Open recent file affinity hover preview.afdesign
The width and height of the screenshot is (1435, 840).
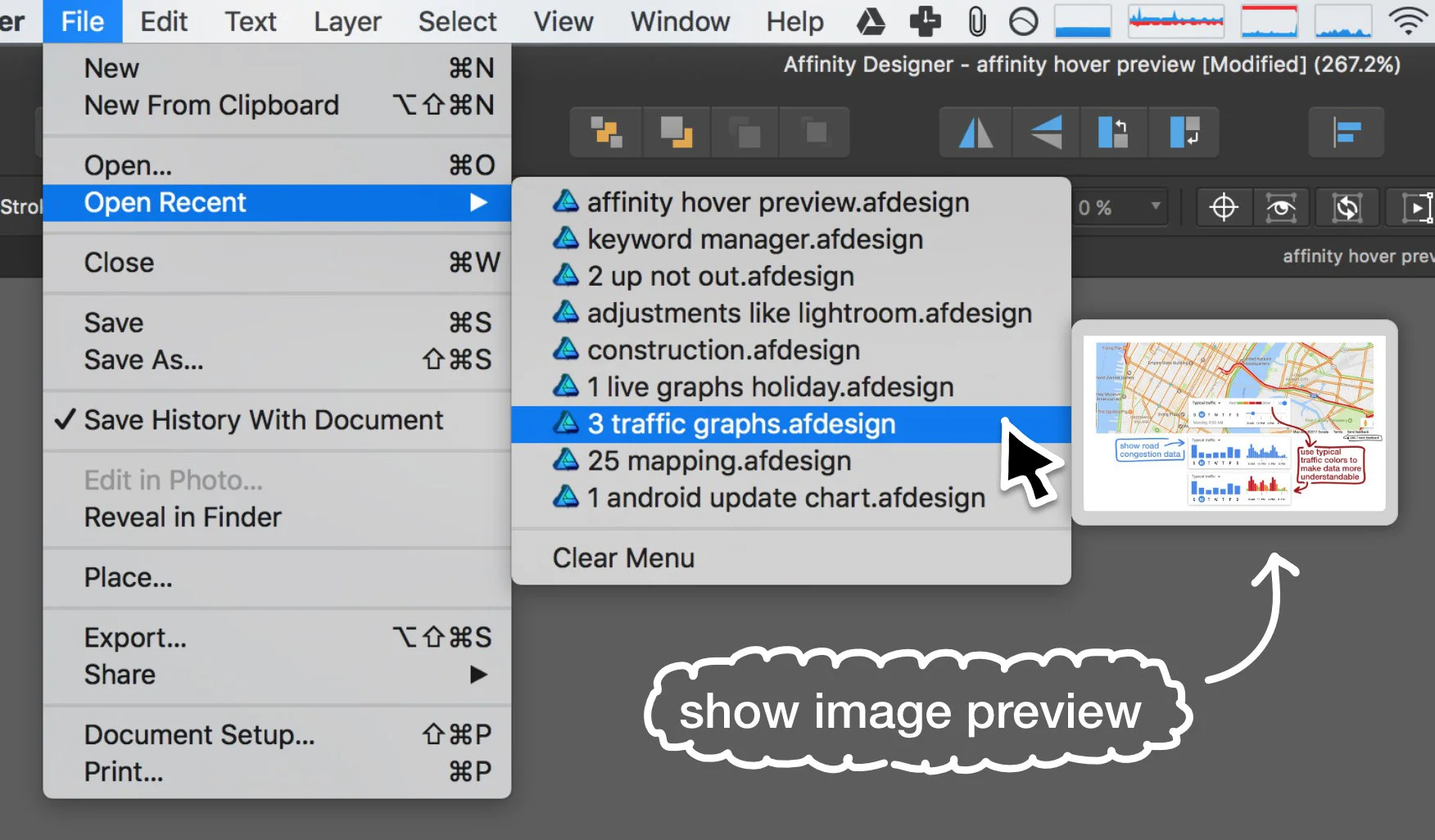point(791,202)
